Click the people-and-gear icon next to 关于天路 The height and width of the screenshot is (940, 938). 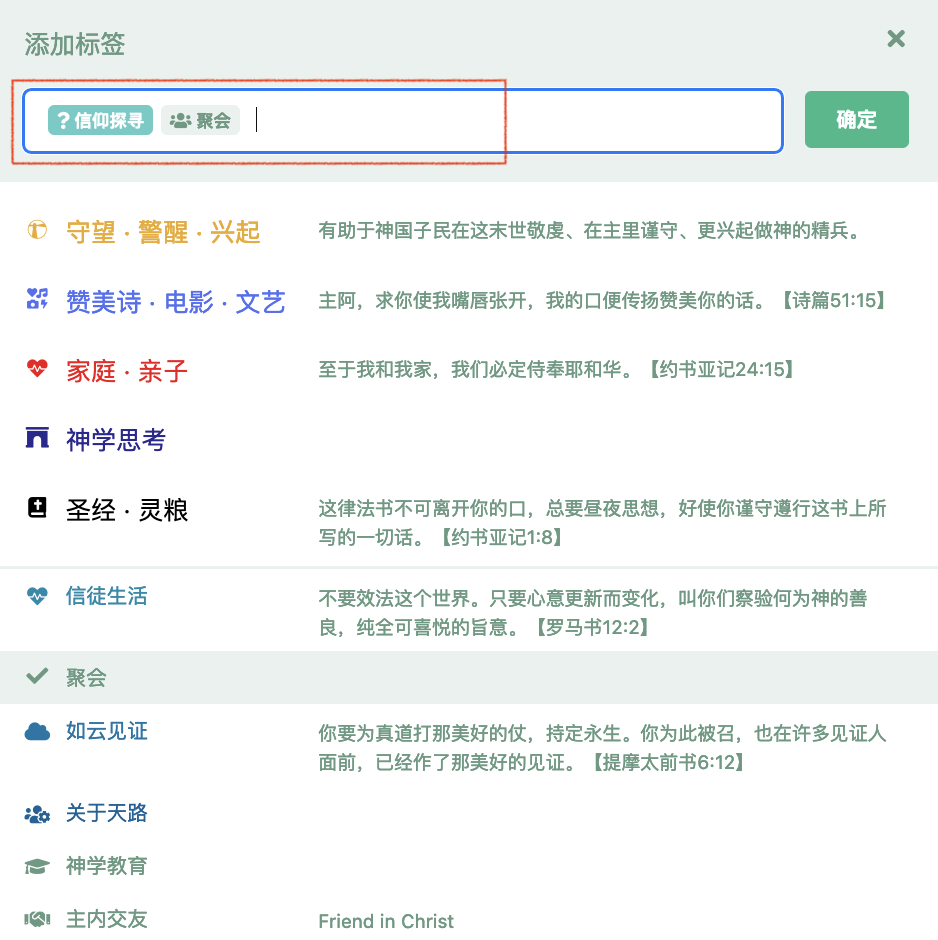[x=37, y=814]
